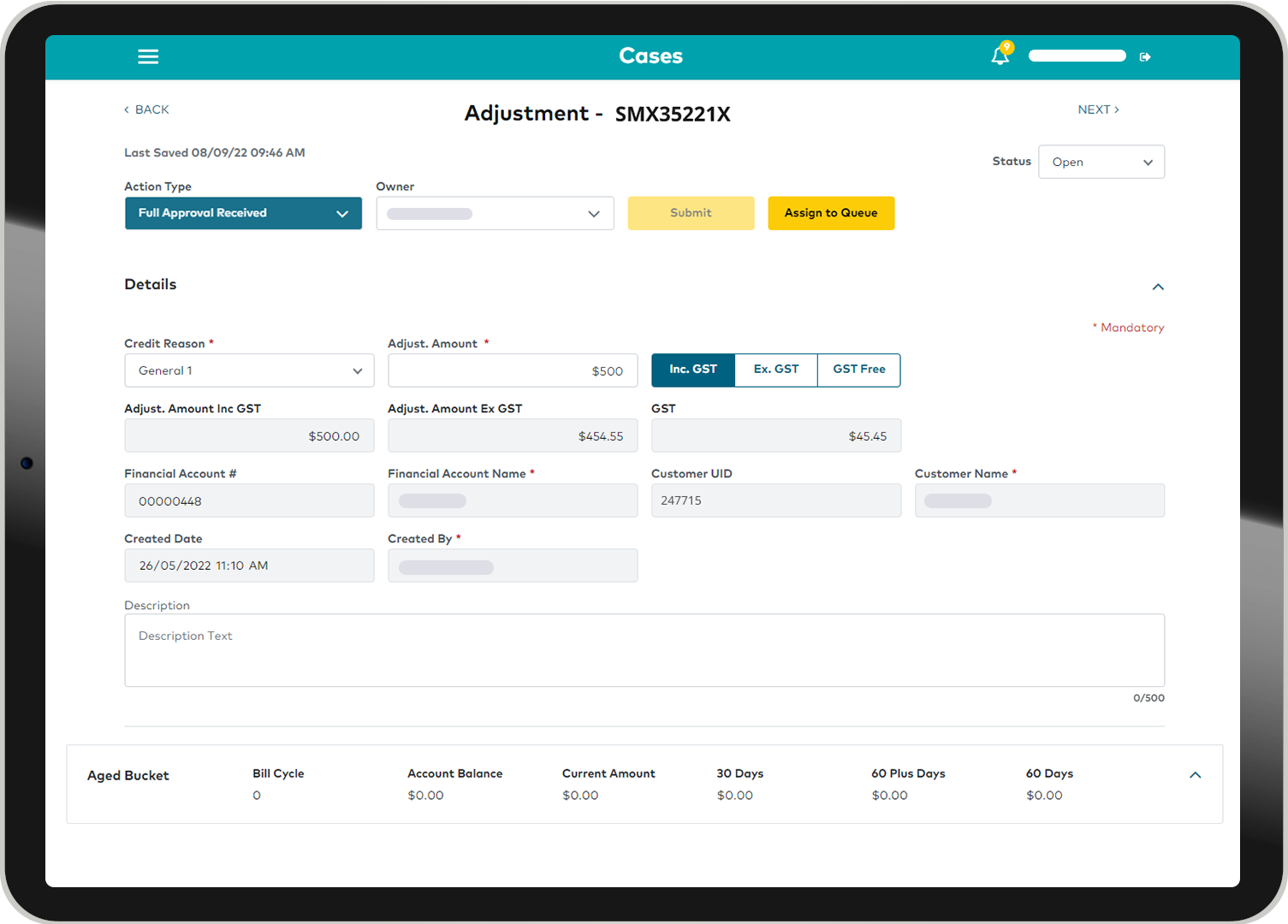Click the Account Balance $0.00 value

tap(425, 796)
